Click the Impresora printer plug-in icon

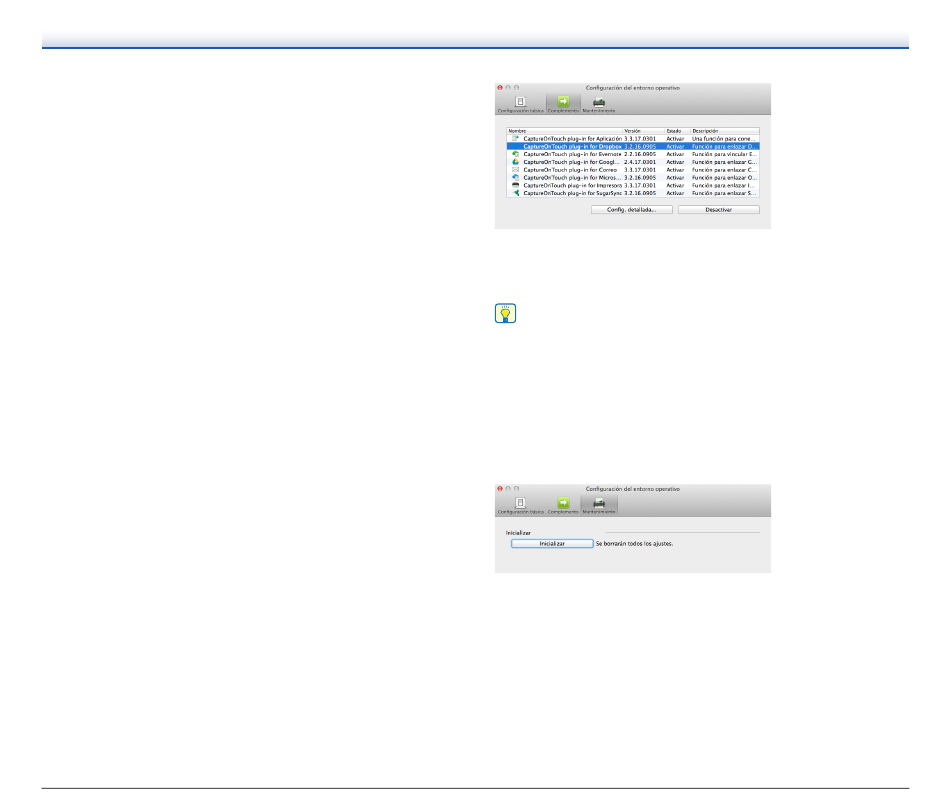coord(516,185)
